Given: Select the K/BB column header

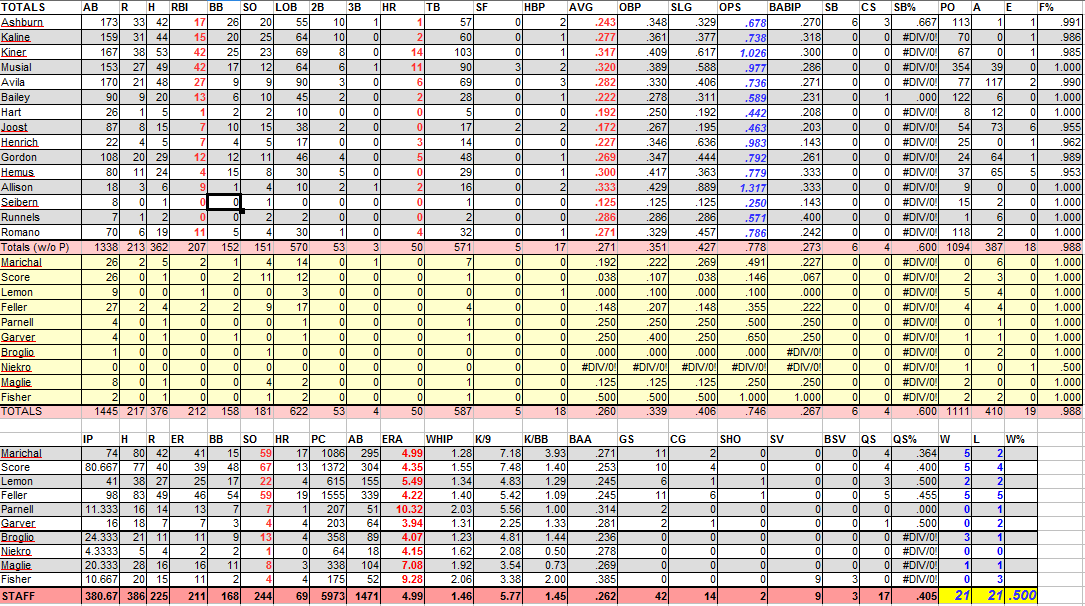Looking at the screenshot, I should click(545, 439).
